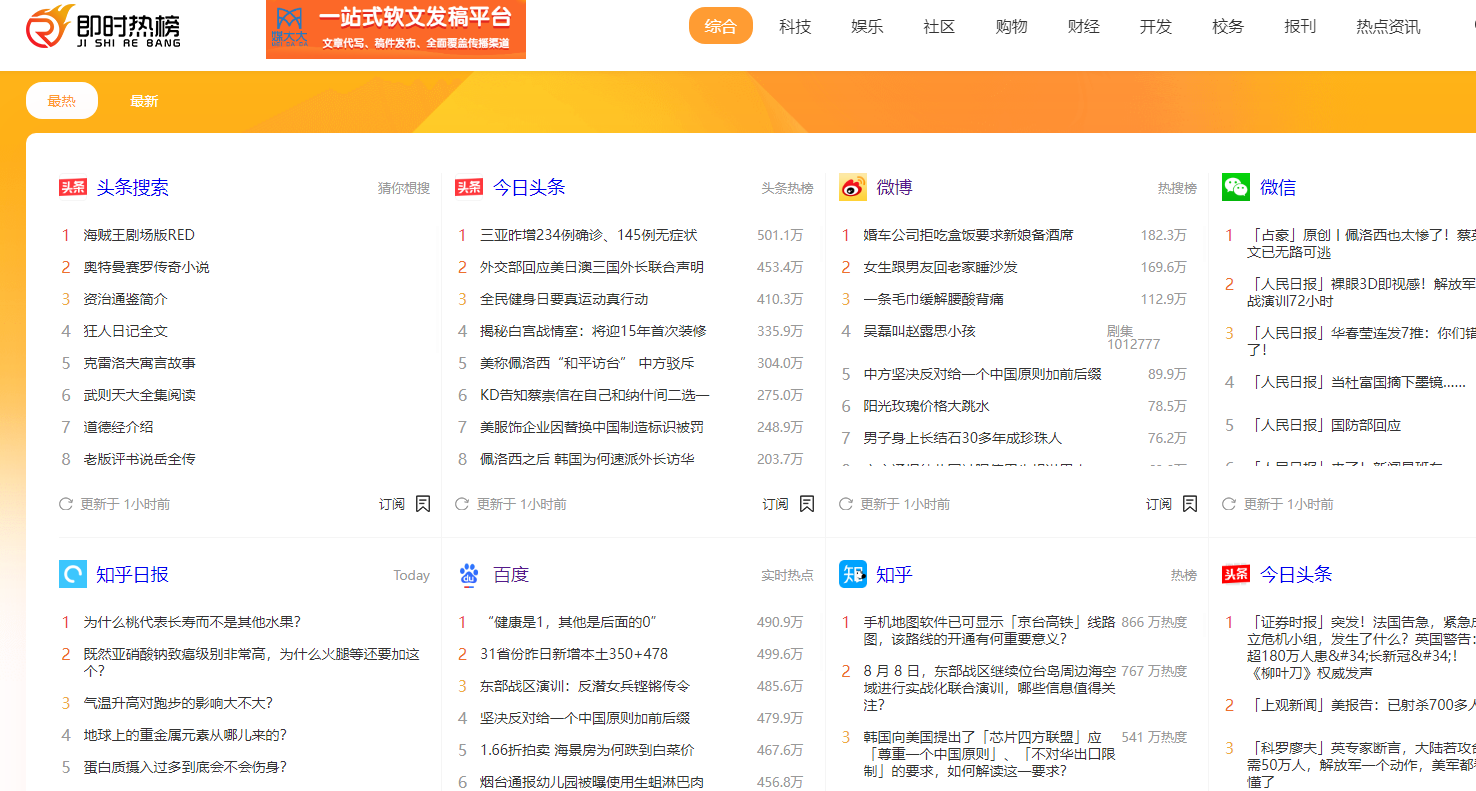Select the 综合 category tab
Screen dimensions: 1476x791
[x=721, y=26]
